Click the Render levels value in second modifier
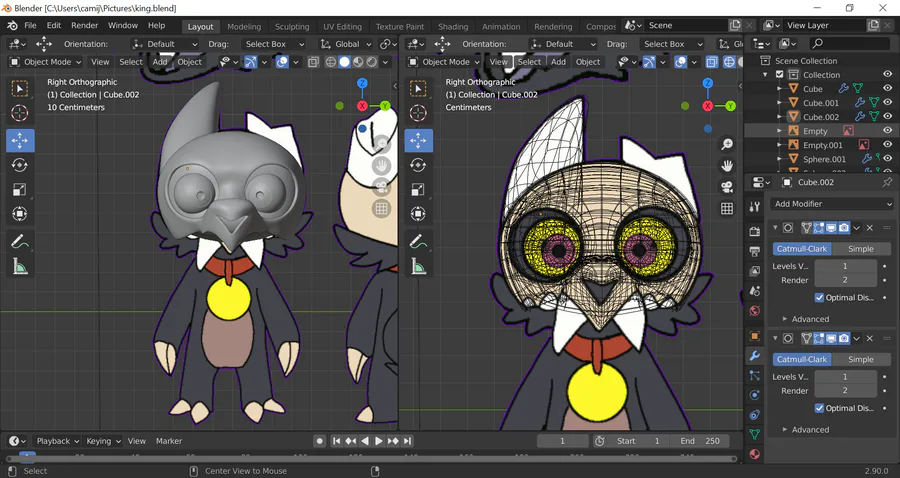This screenshot has height=478, width=900. click(845, 391)
